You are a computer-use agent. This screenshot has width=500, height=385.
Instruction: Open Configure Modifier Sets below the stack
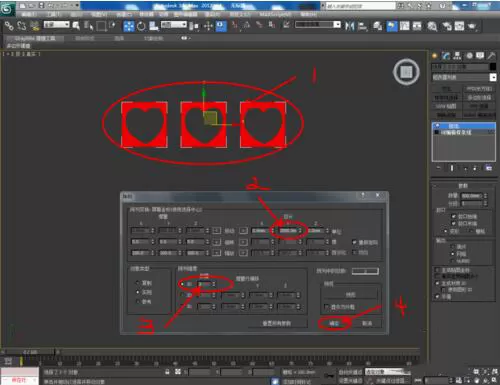[x=489, y=168]
